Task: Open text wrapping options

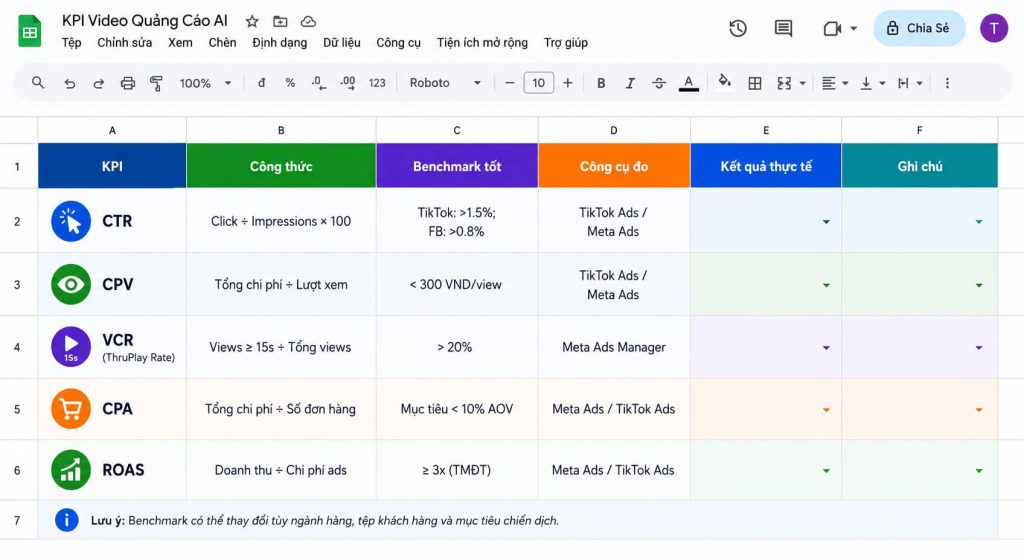Action: coord(910,83)
